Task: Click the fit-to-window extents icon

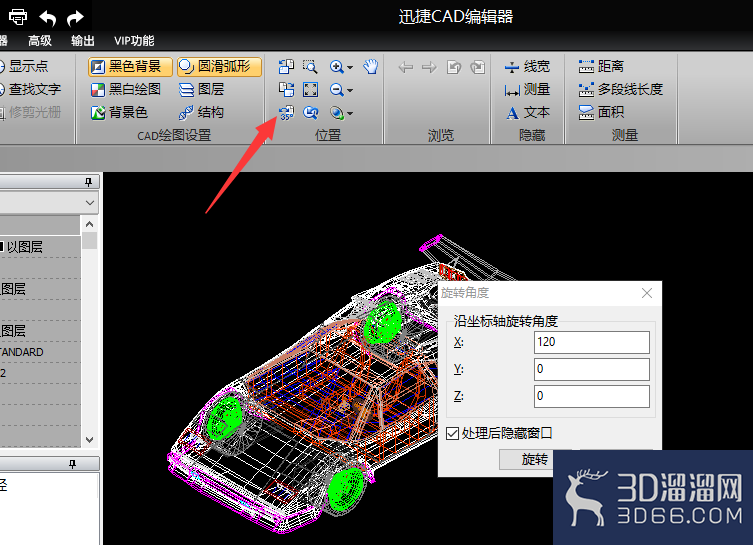Action: (x=310, y=89)
